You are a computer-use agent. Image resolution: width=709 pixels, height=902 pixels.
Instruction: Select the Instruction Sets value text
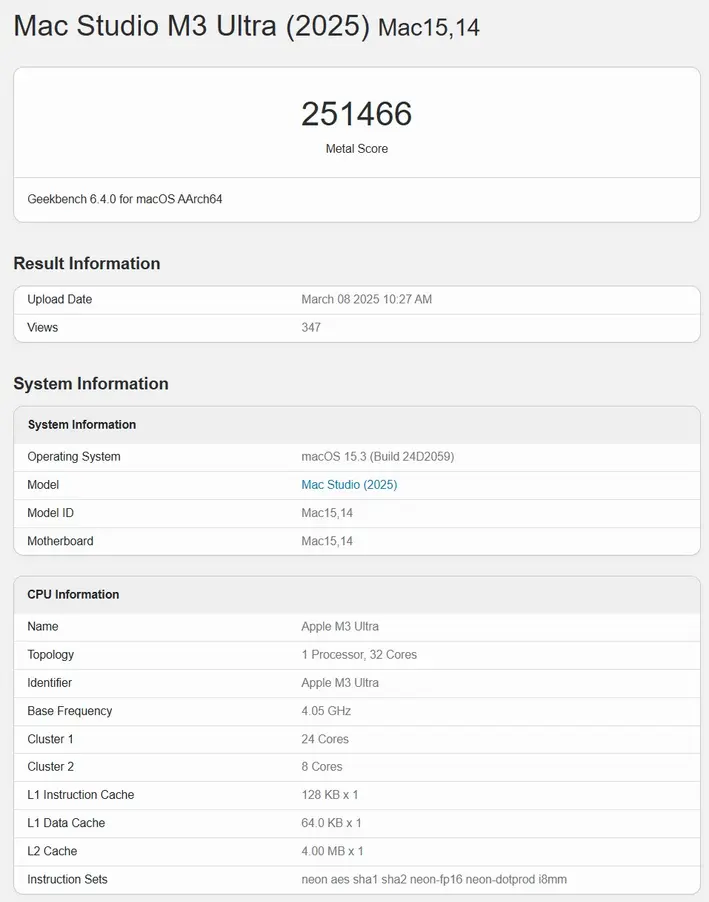(x=434, y=879)
